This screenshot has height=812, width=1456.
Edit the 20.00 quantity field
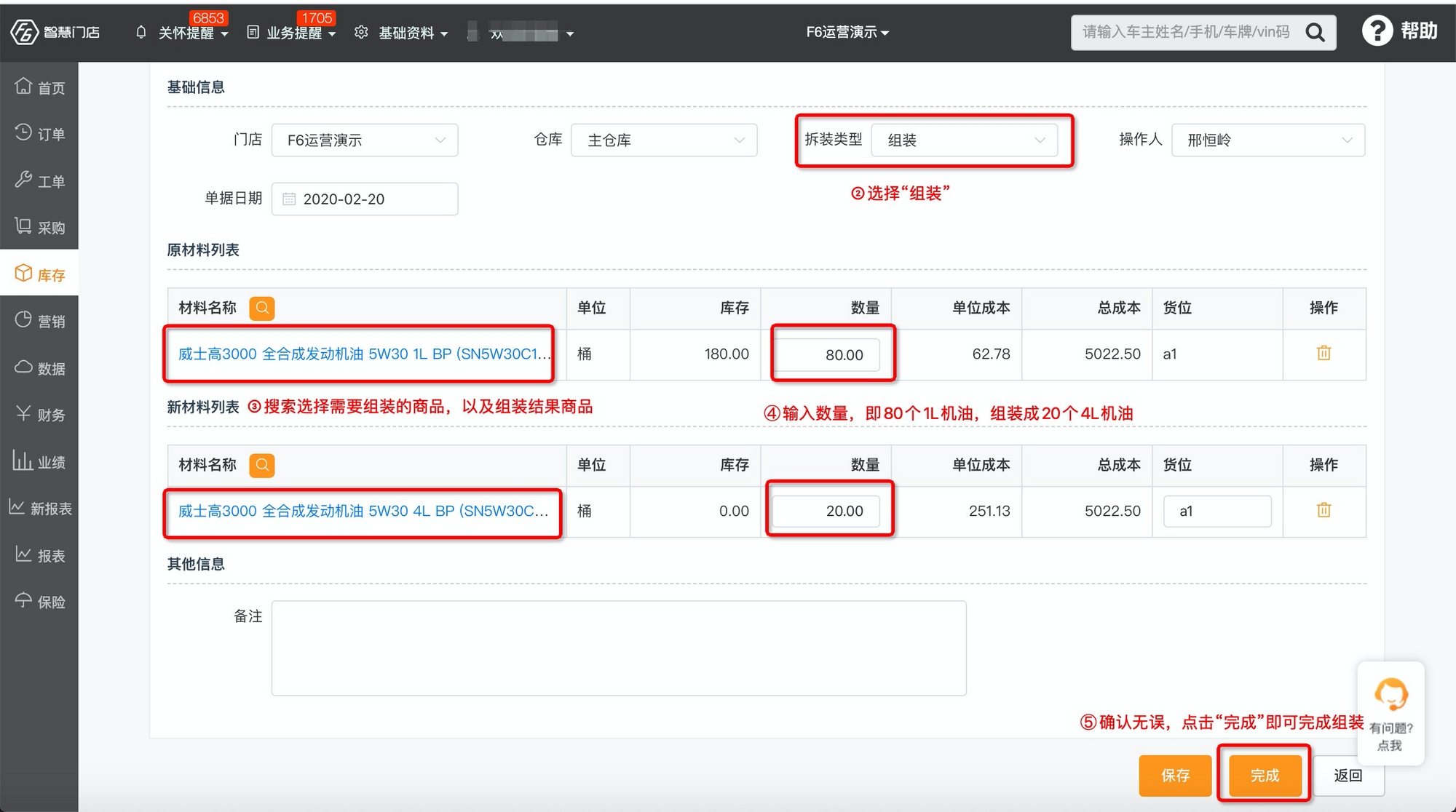point(826,511)
